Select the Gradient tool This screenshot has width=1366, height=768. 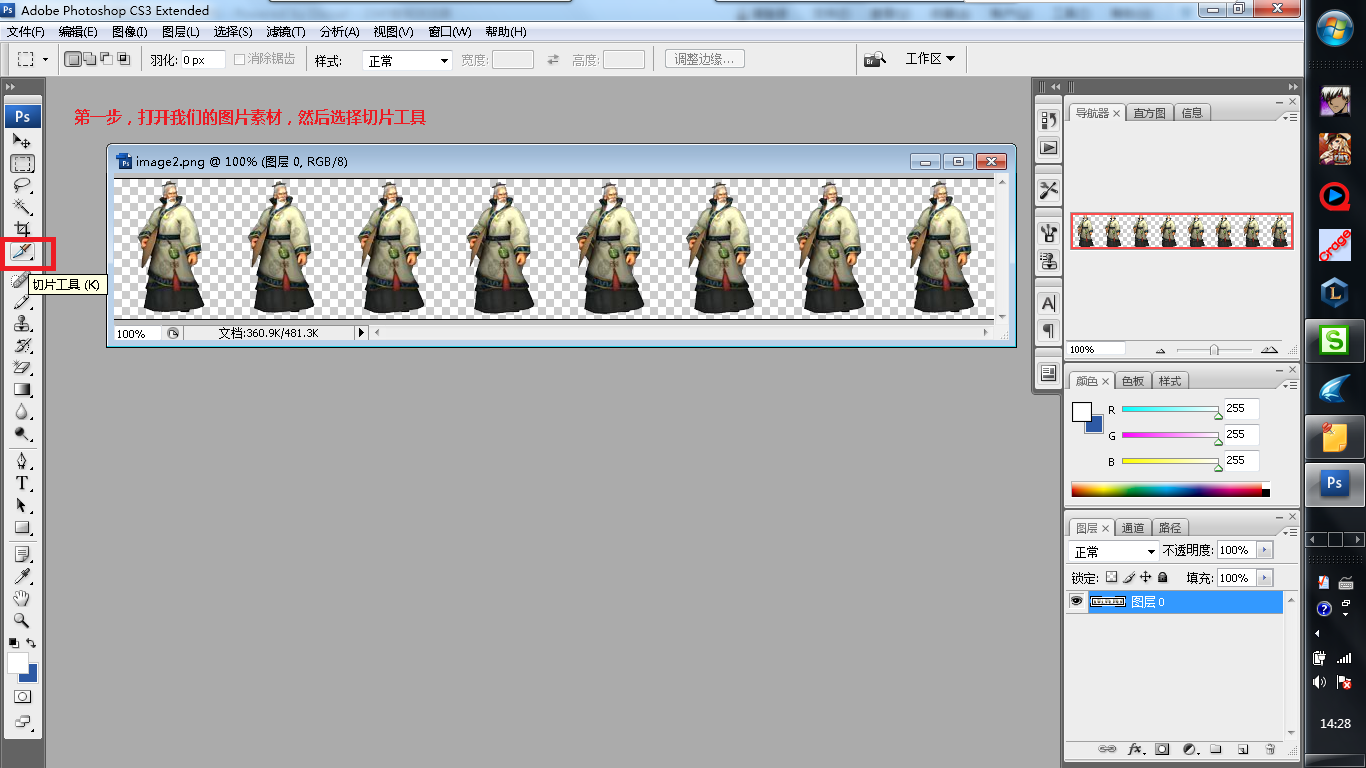(22, 390)
